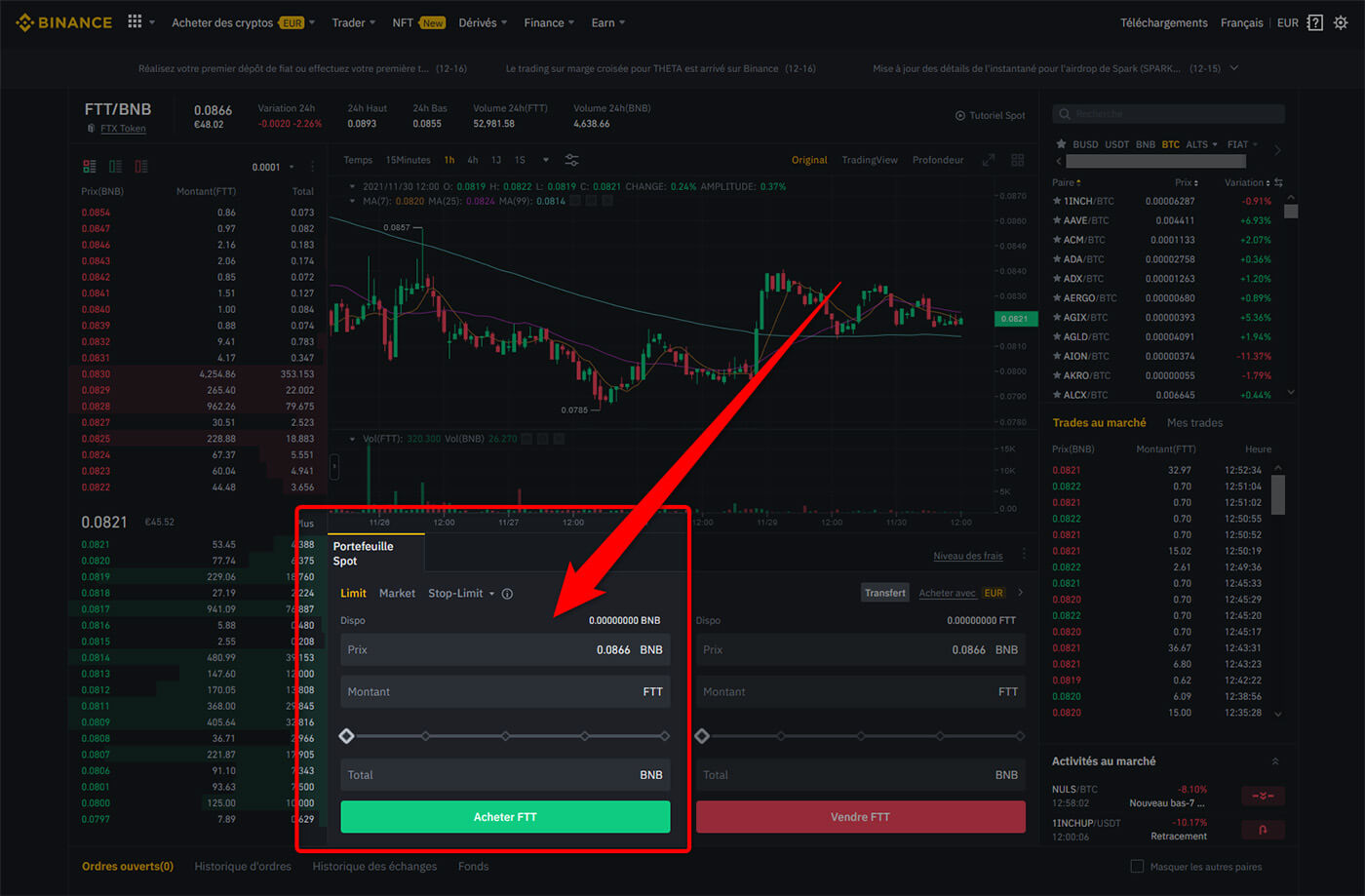Click the Recherche pair search field
1365x896 pixels.
(1168, 114)
